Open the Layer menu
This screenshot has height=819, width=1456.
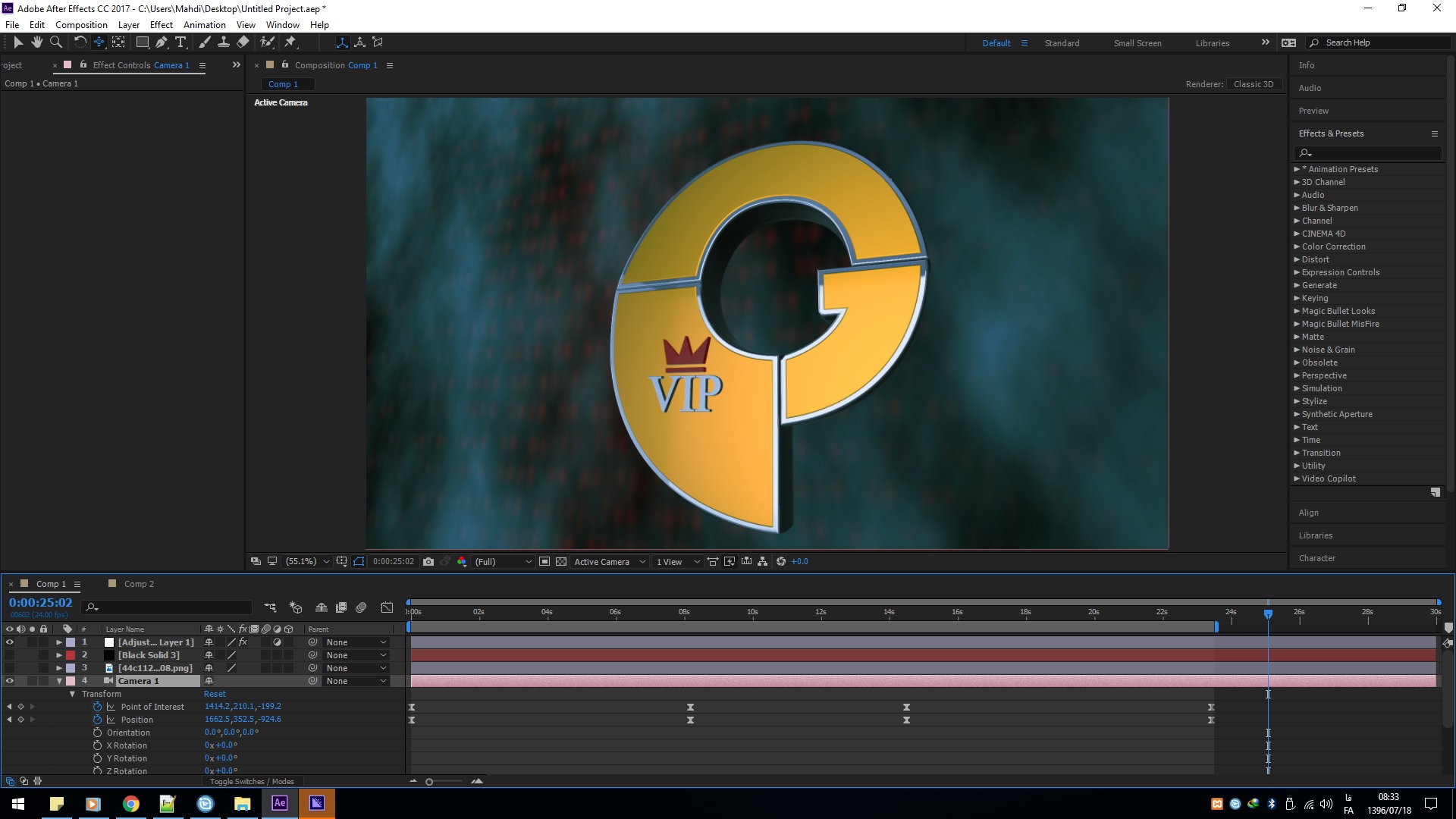point(129,25)
